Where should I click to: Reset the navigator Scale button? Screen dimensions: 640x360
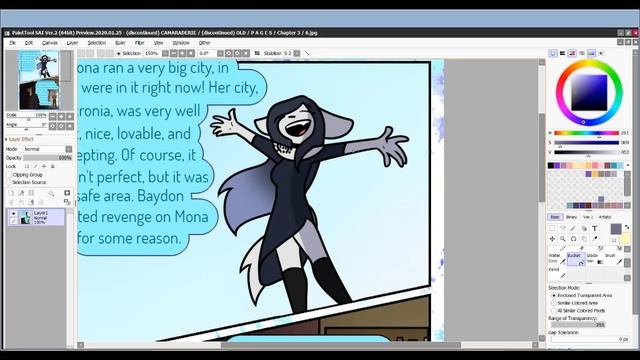pos(70,116)
